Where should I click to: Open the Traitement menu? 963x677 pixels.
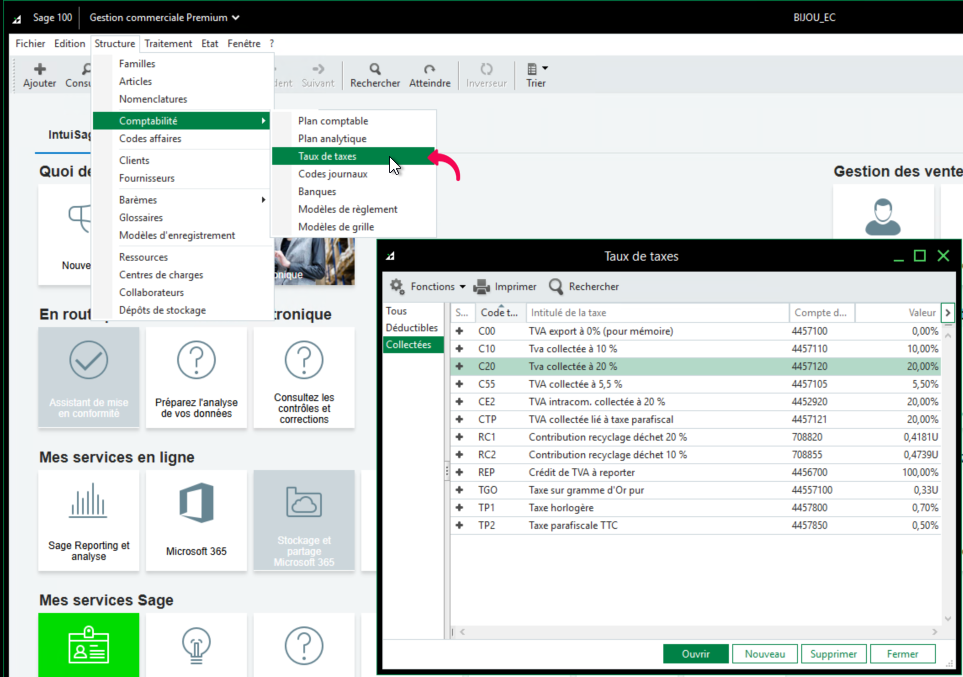168,44
